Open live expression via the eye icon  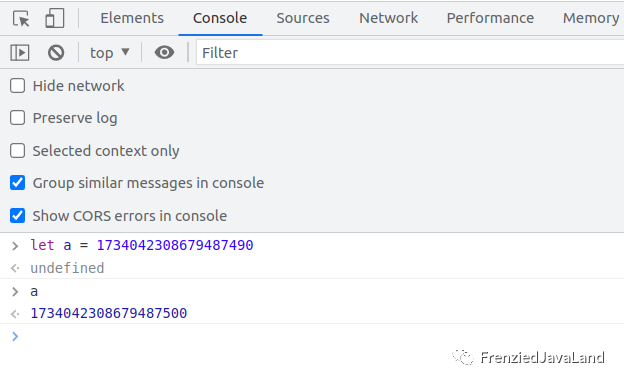pyautogui.click(x=164, y=52)
